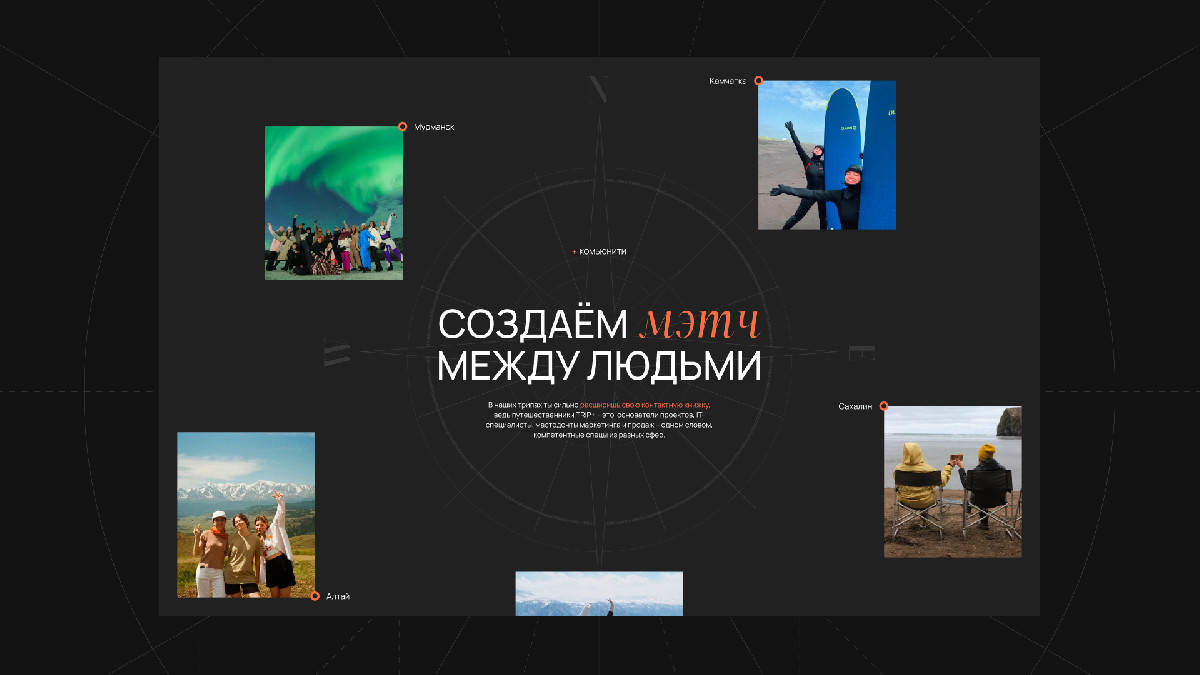This screenshot has height=675, width=1200.
Task: Click the orange marker beside Алтай
Action: [315, 596]
